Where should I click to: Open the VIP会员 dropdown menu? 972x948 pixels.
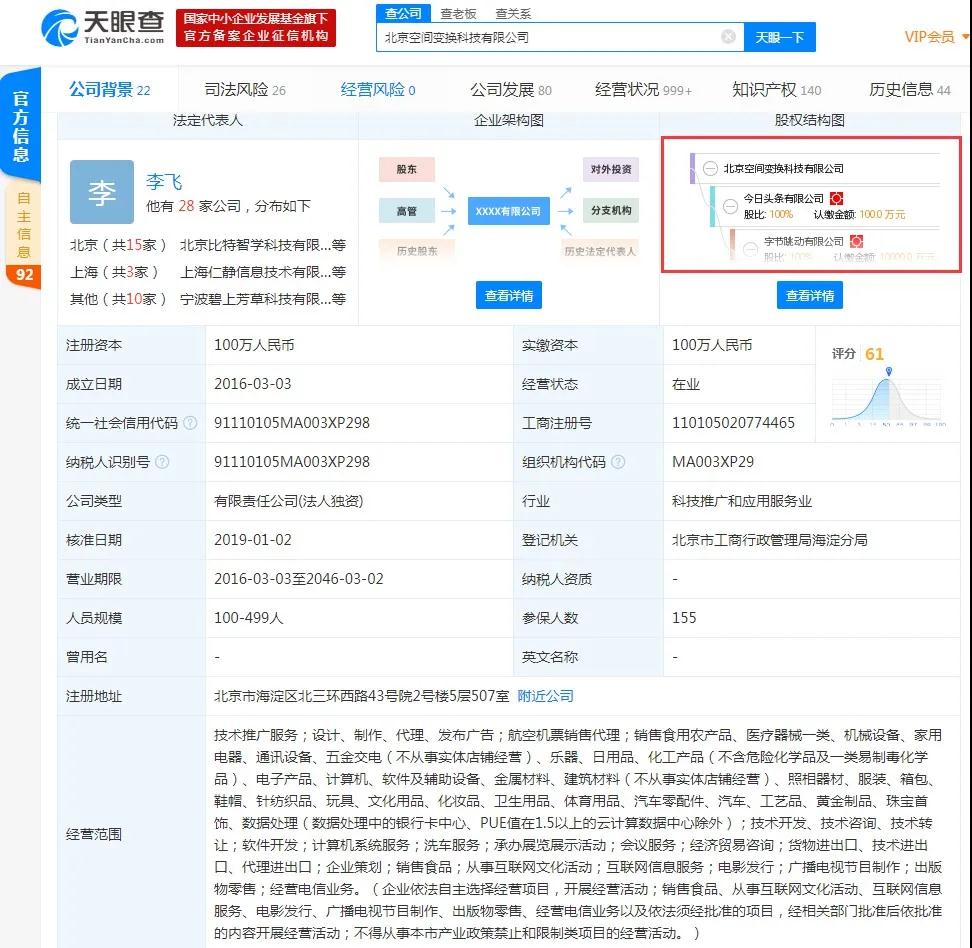935,37
